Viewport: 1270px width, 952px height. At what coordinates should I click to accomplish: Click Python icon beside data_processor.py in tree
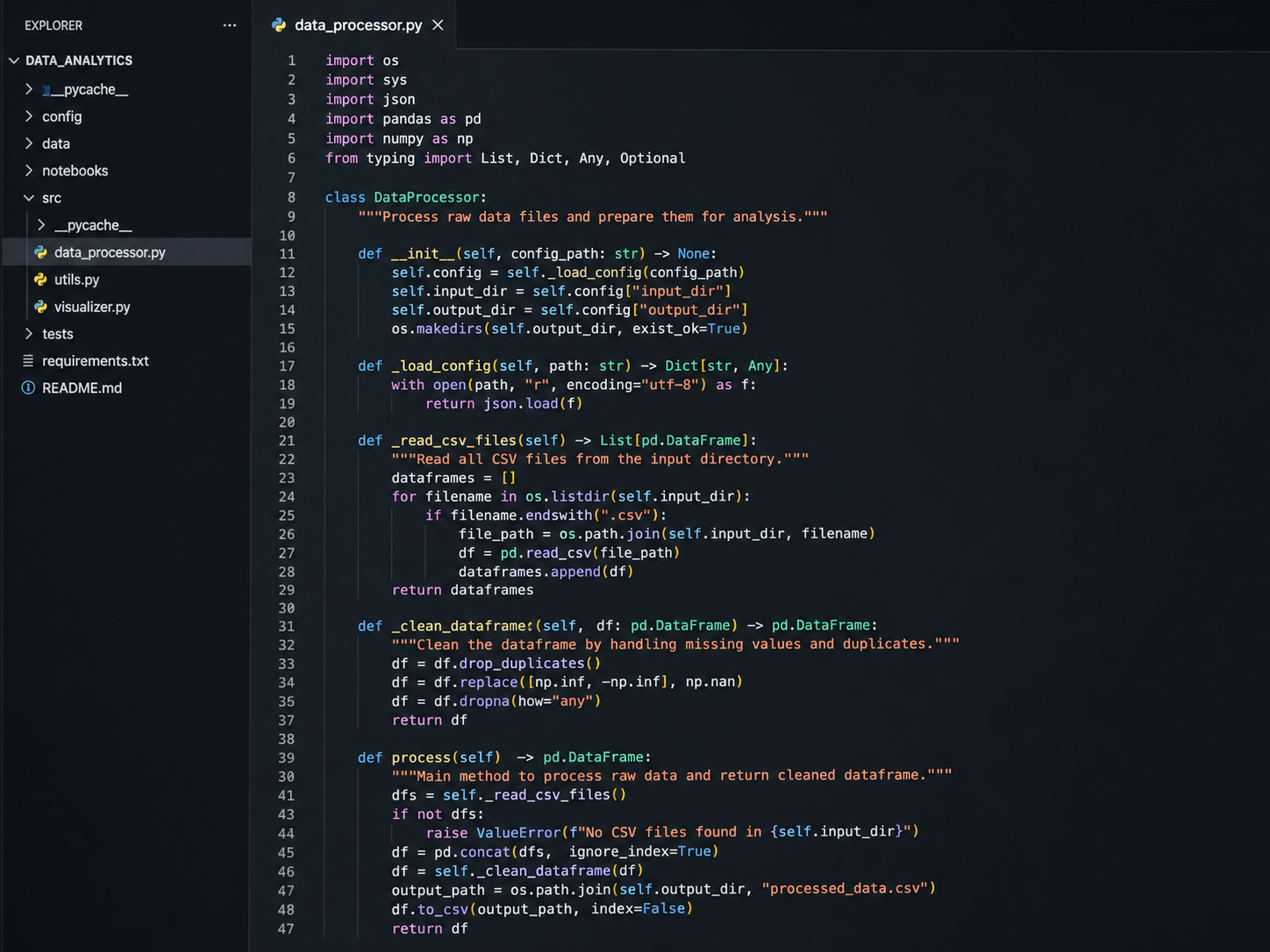pyautogui.click(x=40, y=252)
